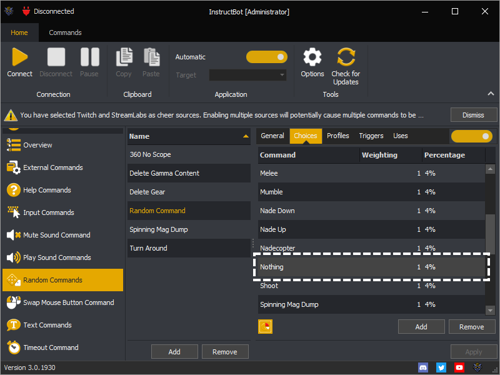Select the Nade Up choice row

[371, 229]
